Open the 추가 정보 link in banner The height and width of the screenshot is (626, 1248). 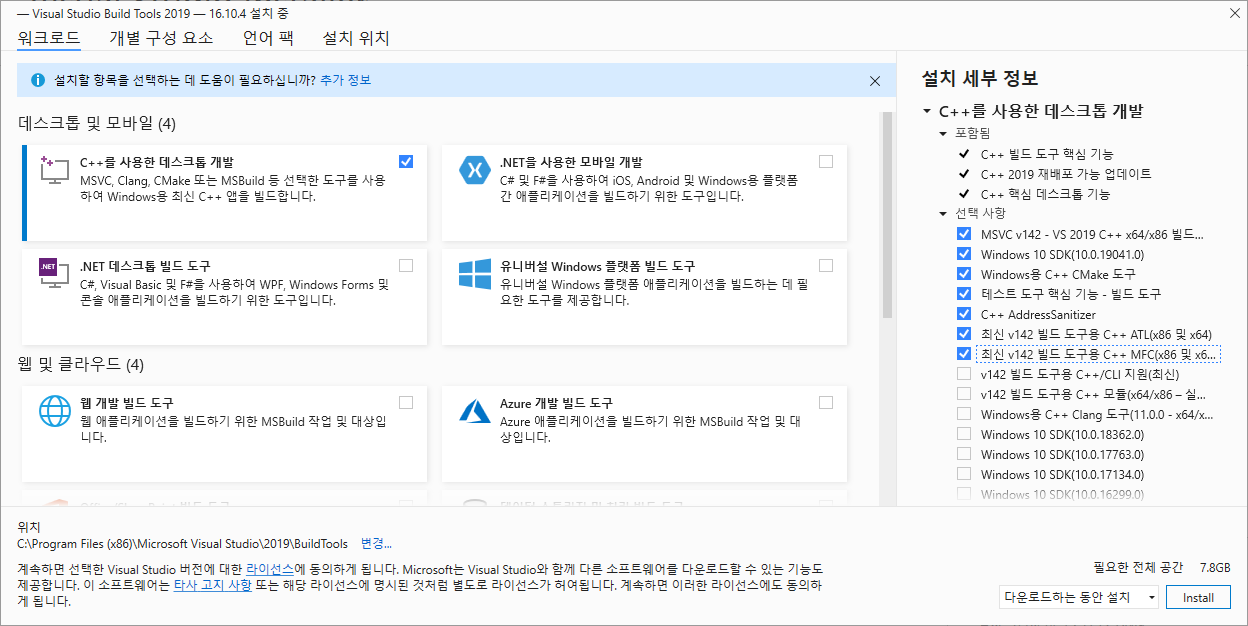click(x=345, y=80)
